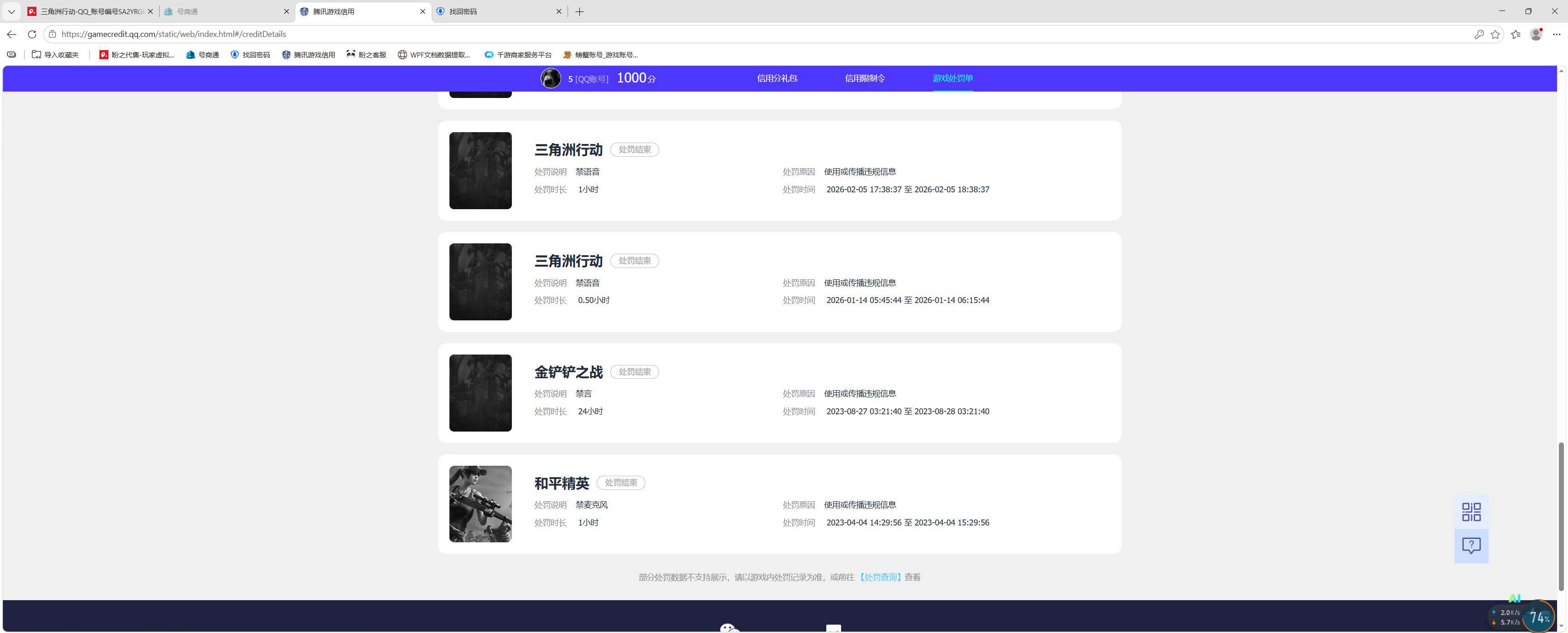Click 2026-02-05 penalty time range
Viewport: 1568px width, 633px height.
908,189
